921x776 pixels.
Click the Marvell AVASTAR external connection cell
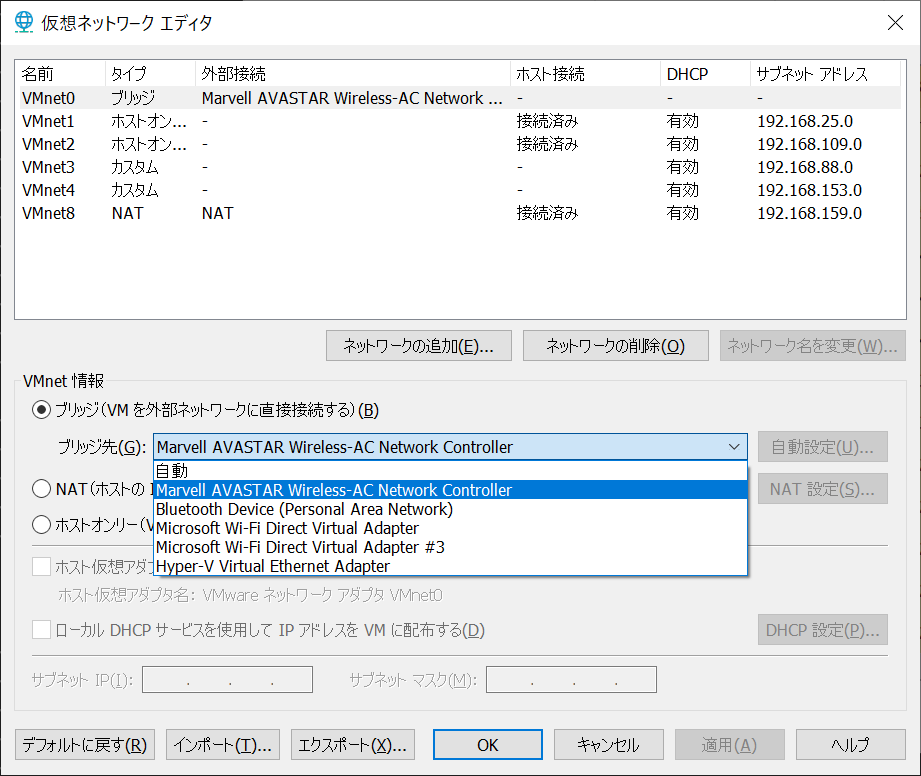352,98
